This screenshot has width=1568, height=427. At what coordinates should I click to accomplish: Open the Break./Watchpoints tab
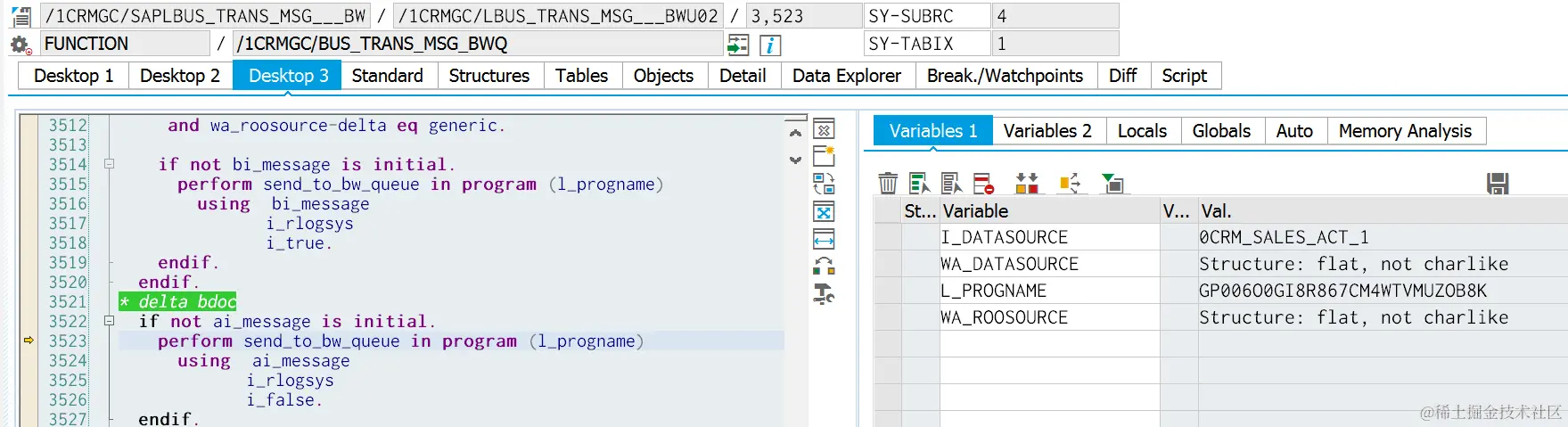(1006, 76)
